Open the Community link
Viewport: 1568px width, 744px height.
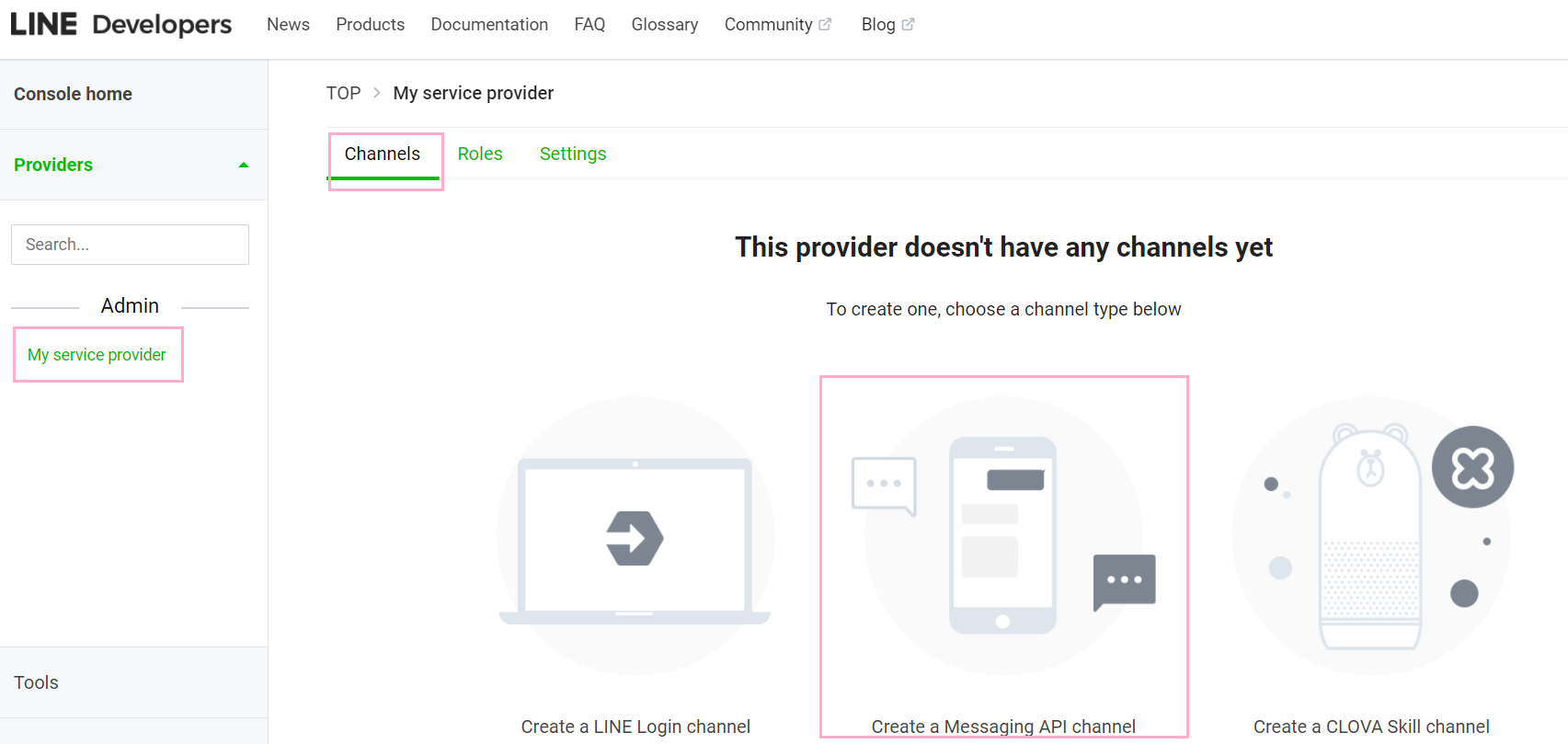768,25
